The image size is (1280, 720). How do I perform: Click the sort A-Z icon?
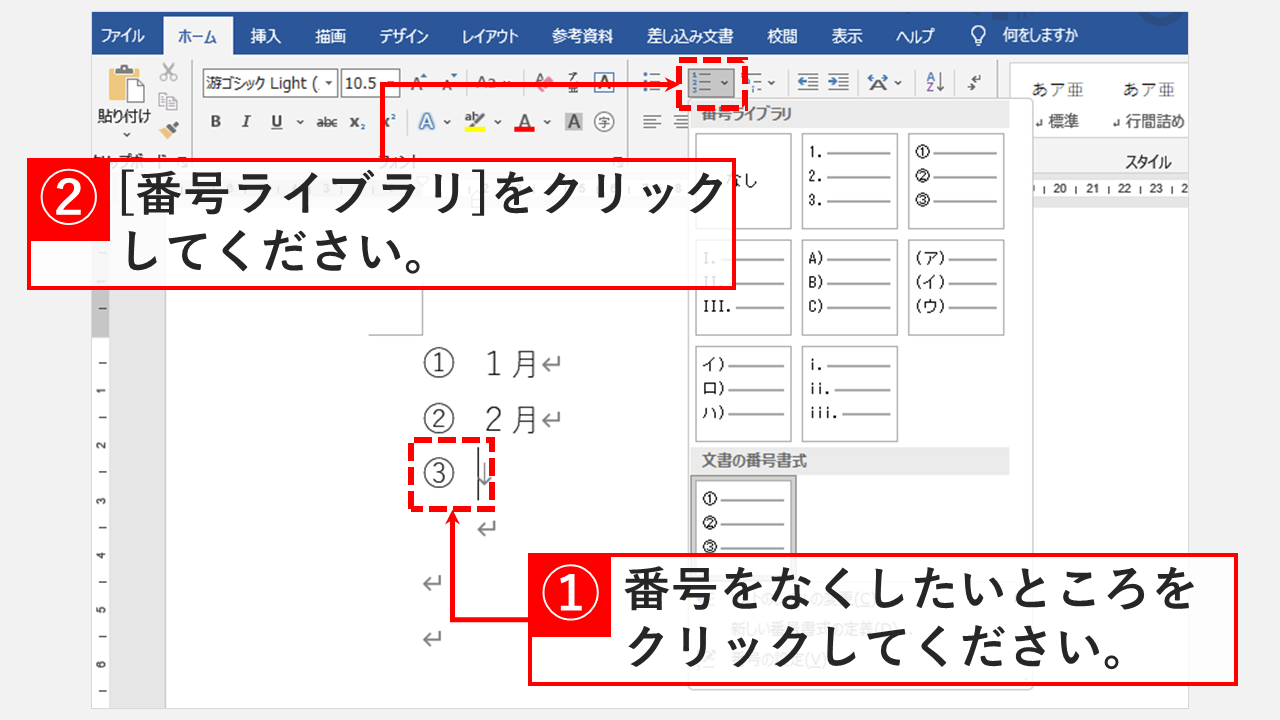936,82
